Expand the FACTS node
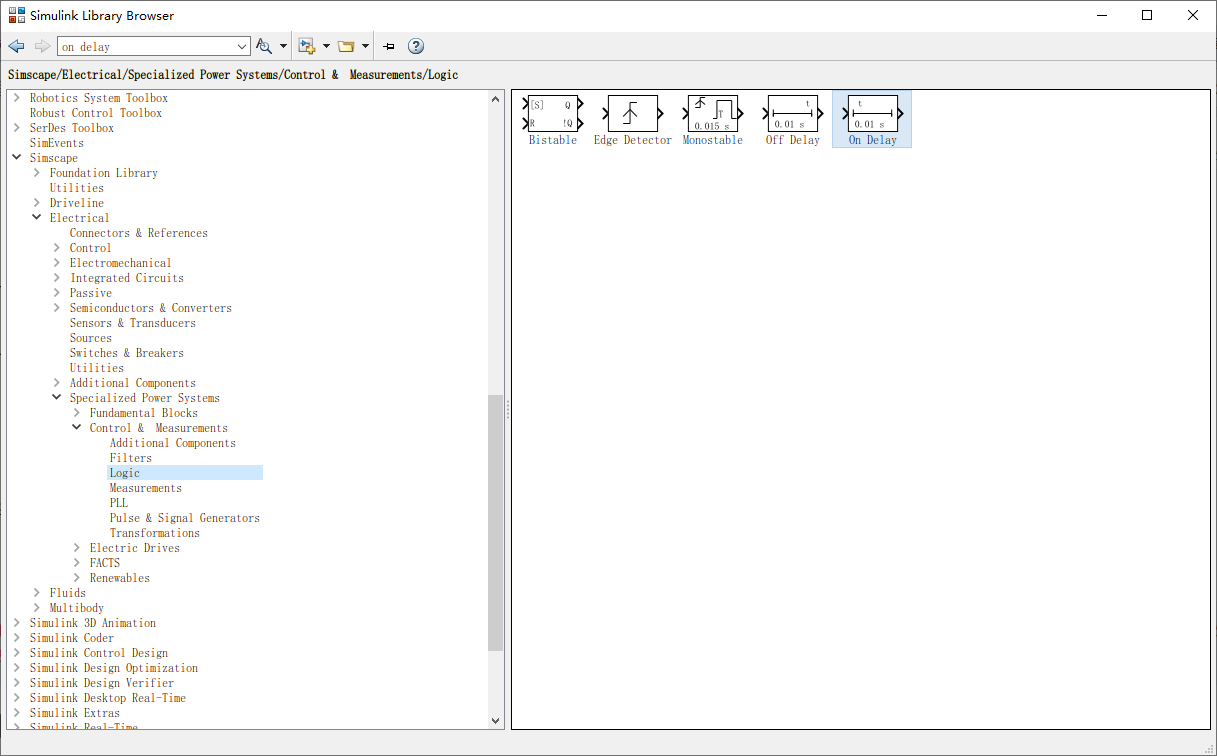The image size is (1217, 756). pyautogui.click(x=77, y=563)
